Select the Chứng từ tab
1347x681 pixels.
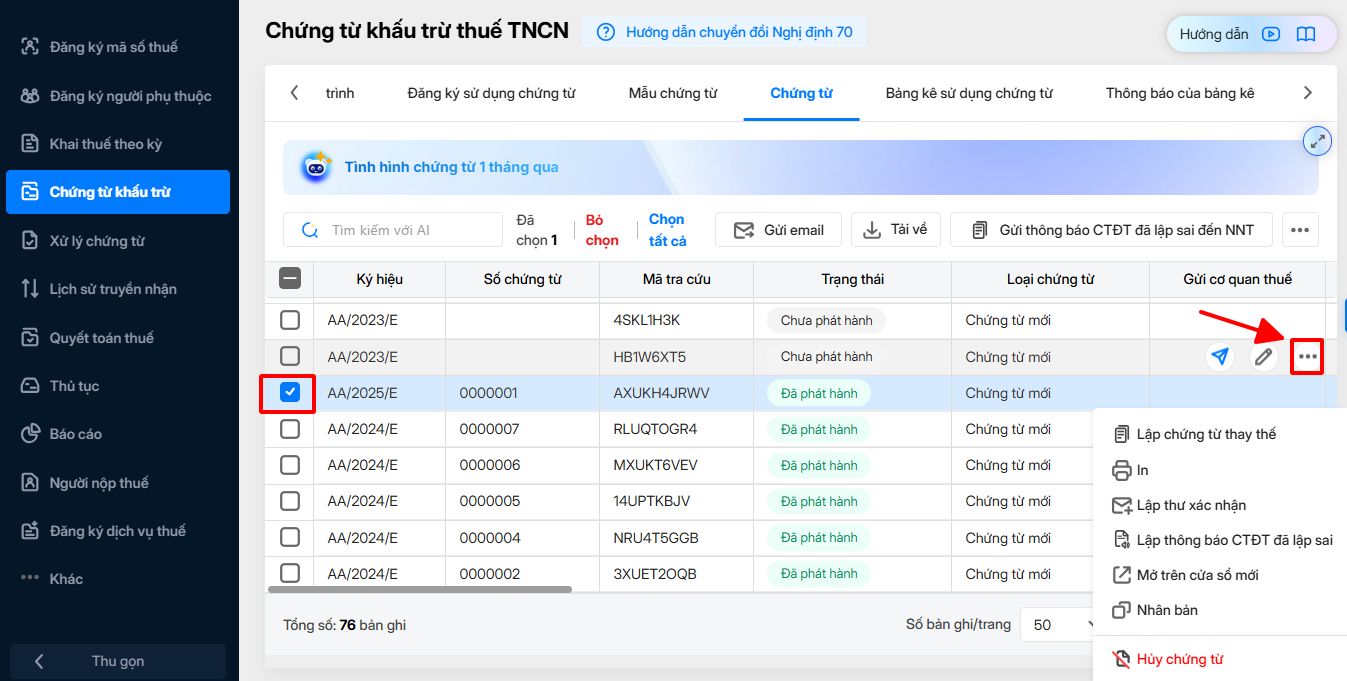click(801, 93)
